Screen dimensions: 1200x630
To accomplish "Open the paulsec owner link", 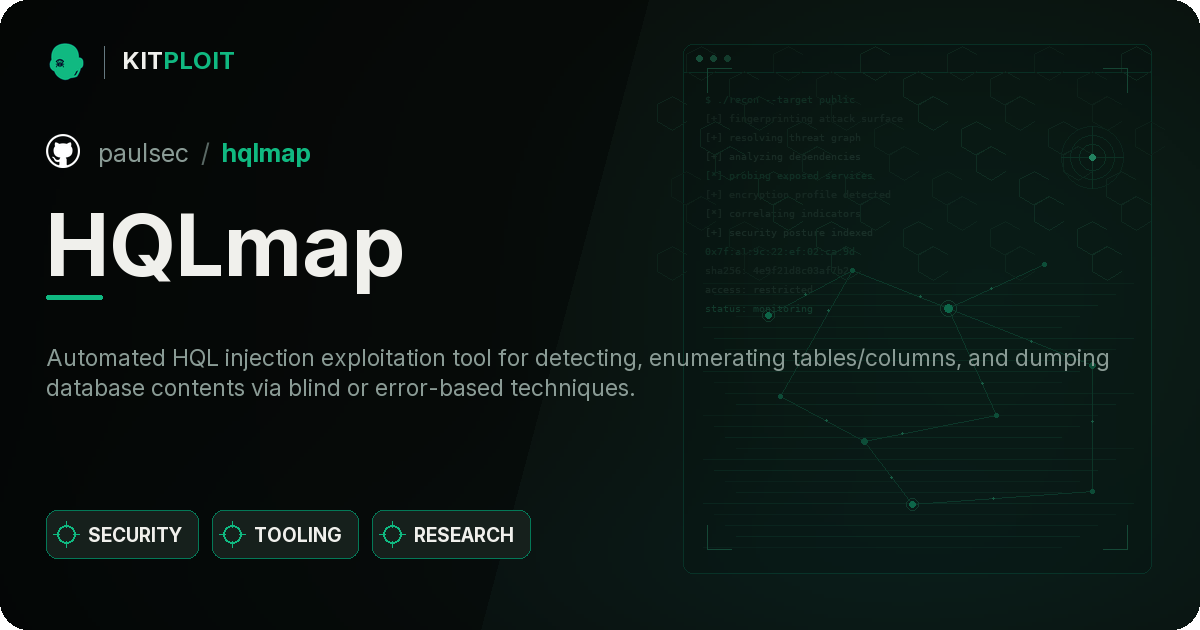I will tap(143, 153).
